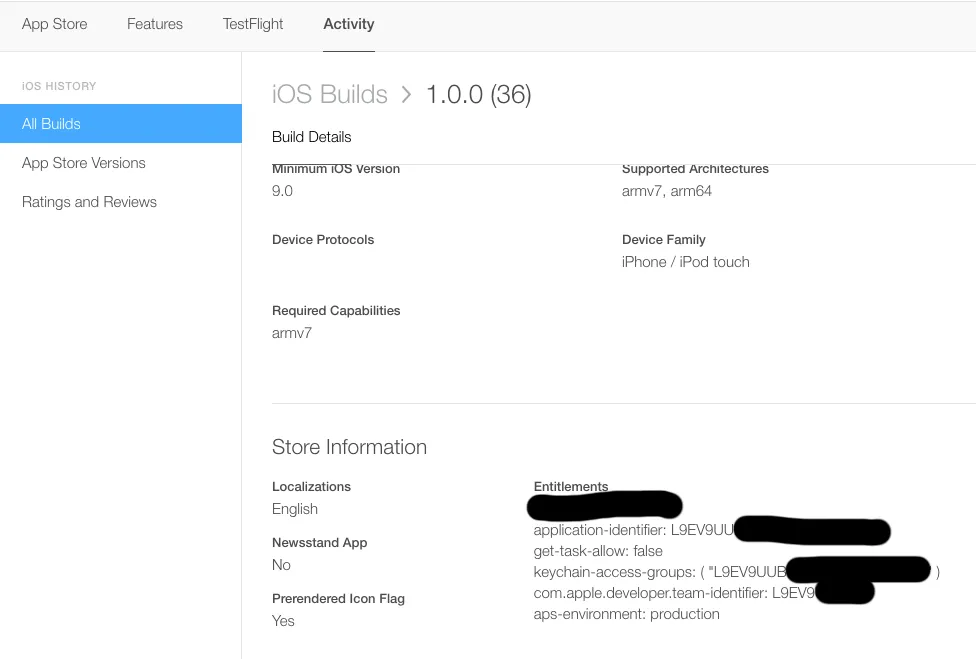Click the get-task-allow: false entry
This screenshot has height=659, width=976.
[x=598, y=551]
